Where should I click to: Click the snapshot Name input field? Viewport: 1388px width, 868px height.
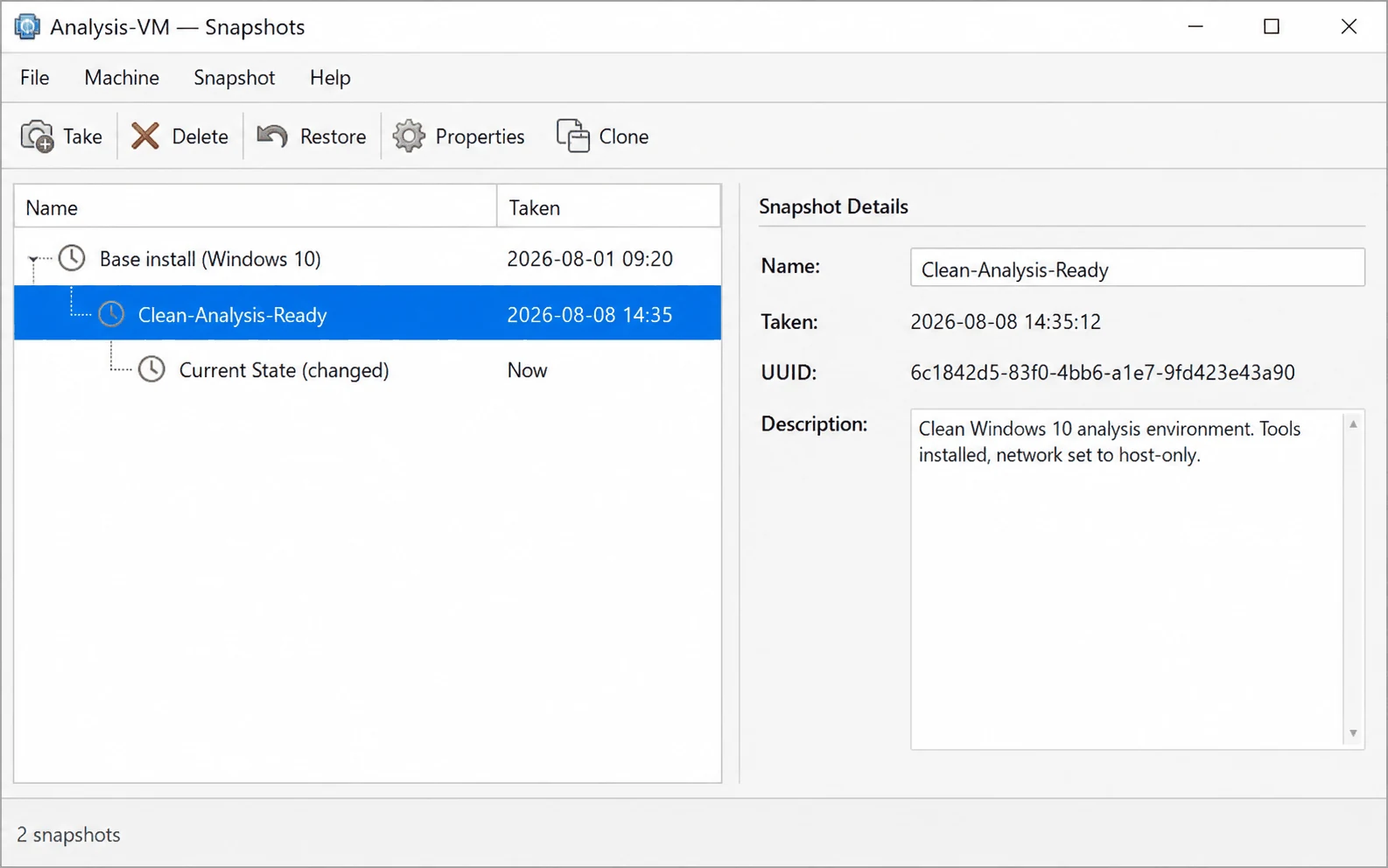coord(1137,268)
